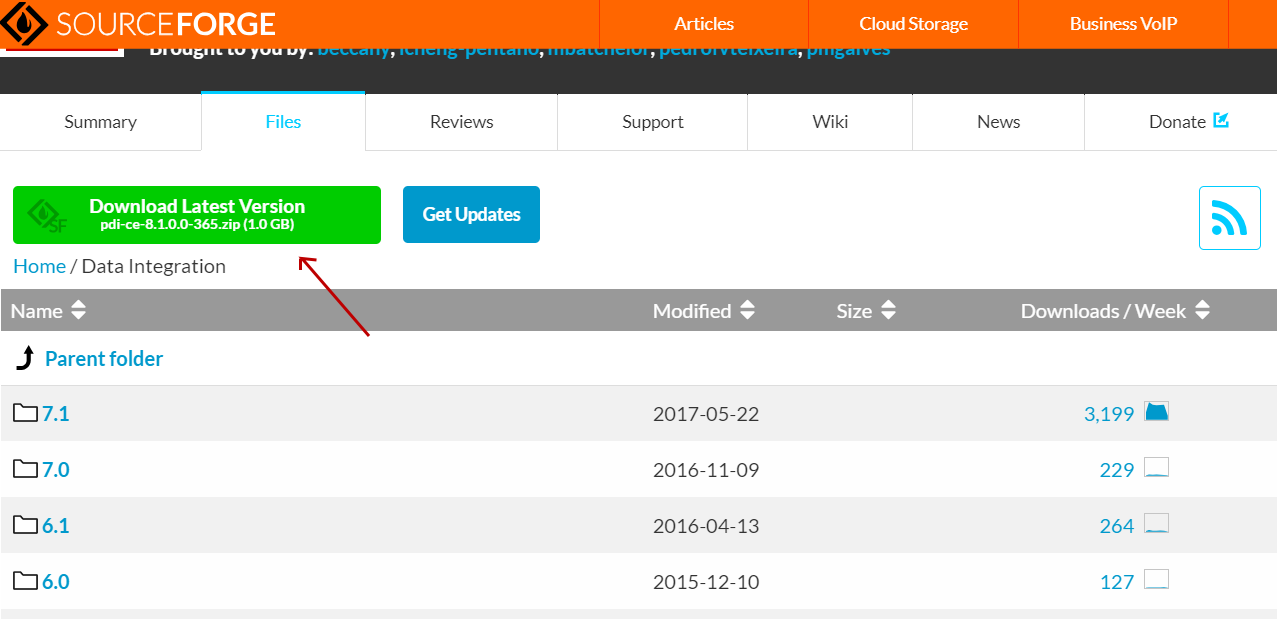
Task: Open Cloud Storage in top navigation
Action: coord(913,24)
